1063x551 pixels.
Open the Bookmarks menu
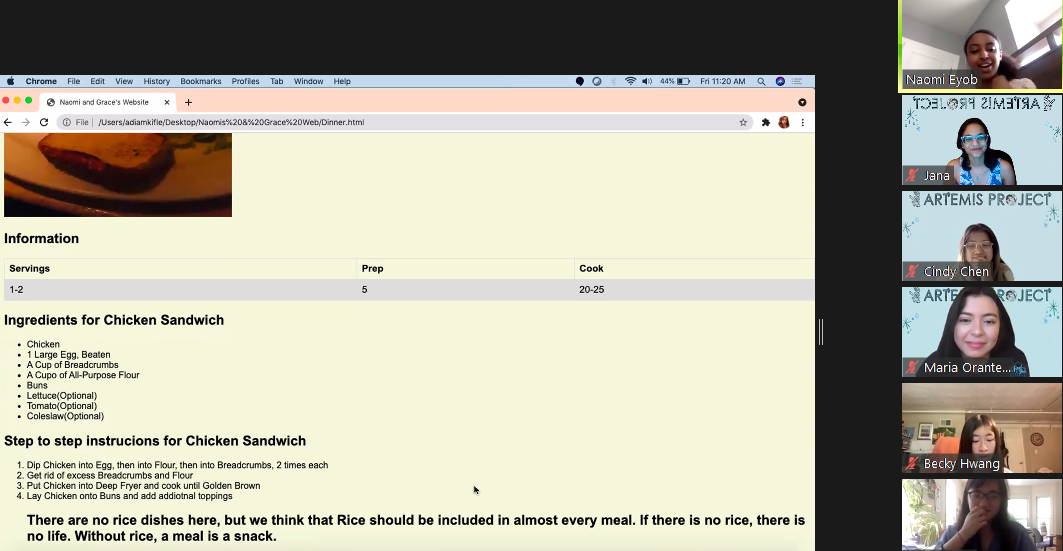(x=201, y=81)
